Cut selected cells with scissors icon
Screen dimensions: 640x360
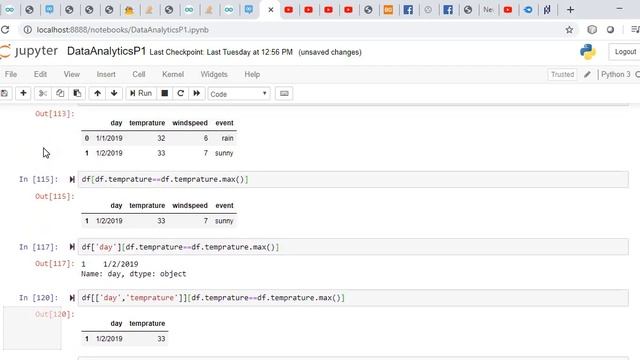click(42, 93)
